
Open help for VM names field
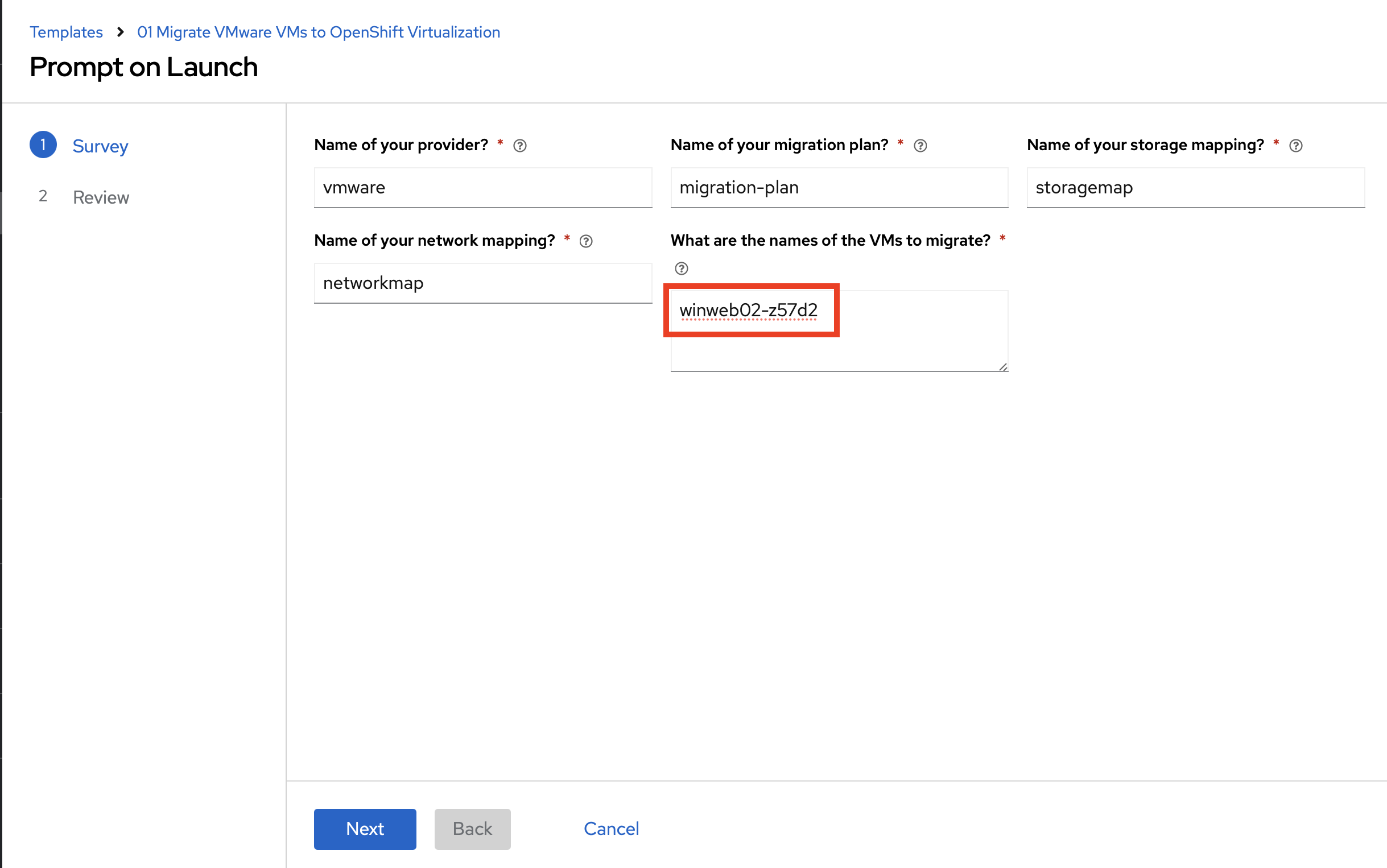pyautogui.click(x=681, y=268)
